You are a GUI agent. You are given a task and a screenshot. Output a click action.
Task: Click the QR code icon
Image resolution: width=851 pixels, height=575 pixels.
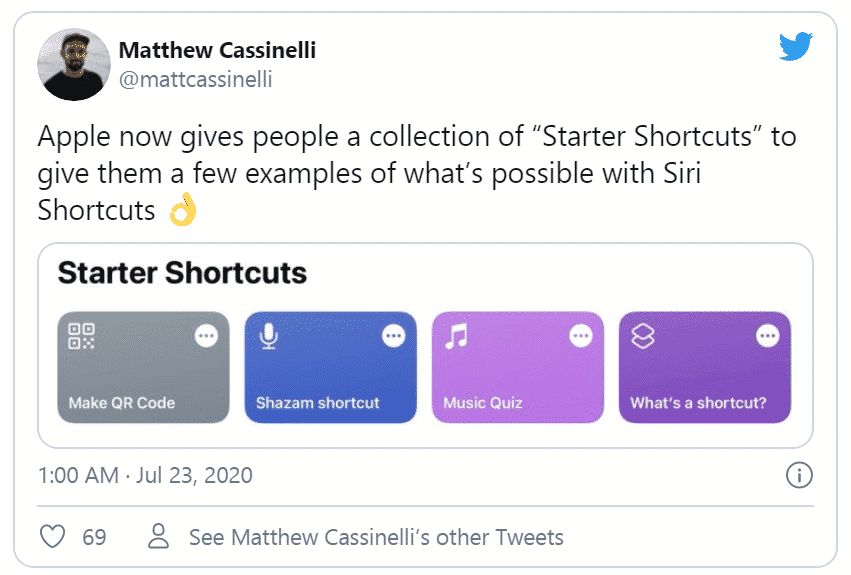tap(81, 336)
